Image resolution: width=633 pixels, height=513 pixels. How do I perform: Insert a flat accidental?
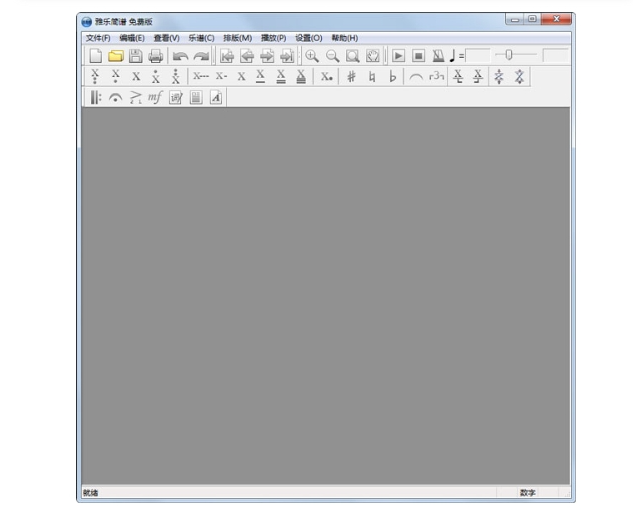392,76
